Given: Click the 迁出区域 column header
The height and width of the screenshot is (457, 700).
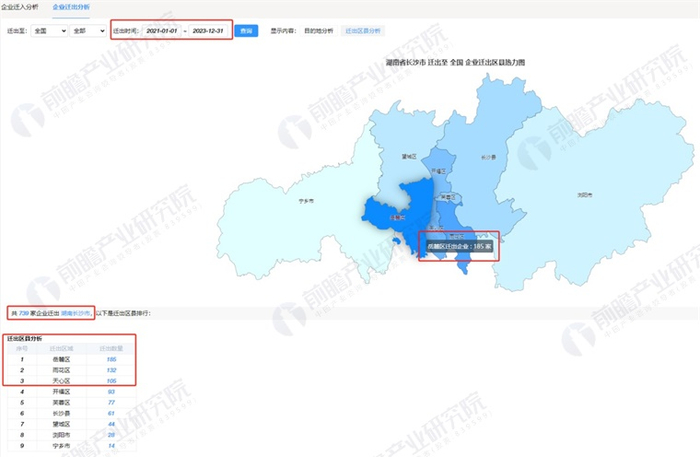Looking at the screenshot, I should [x=61, y=349].
